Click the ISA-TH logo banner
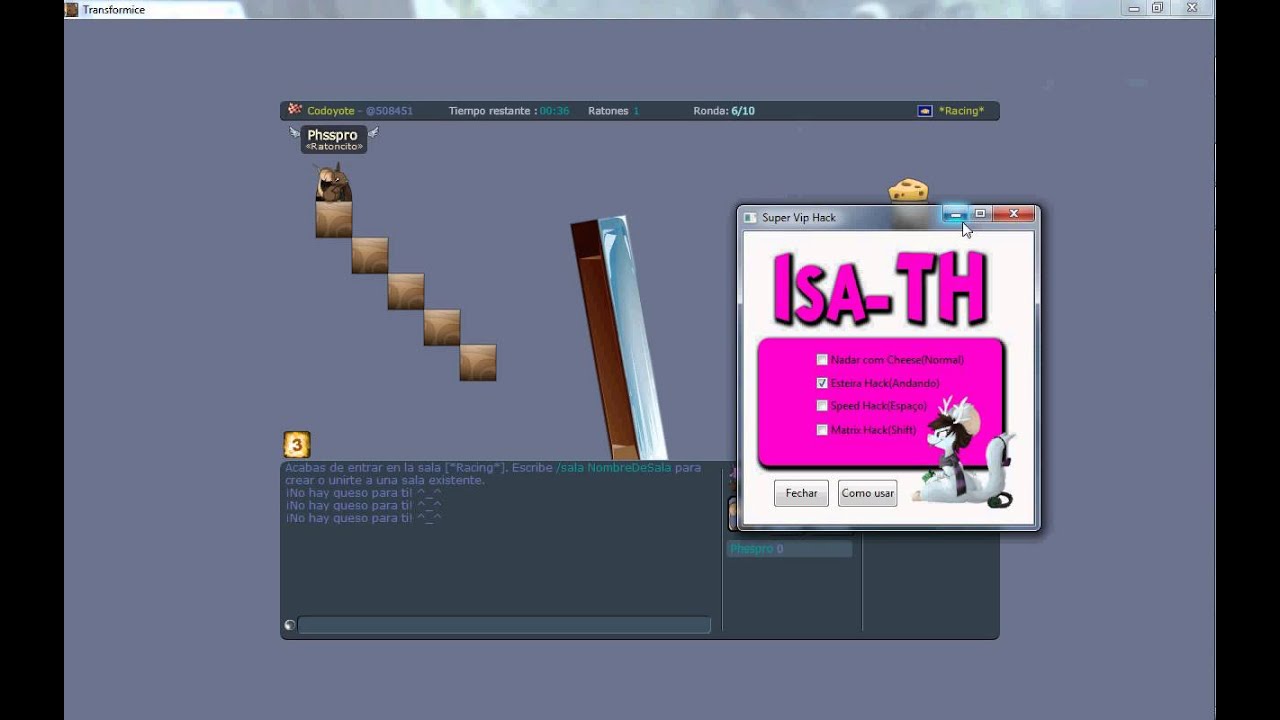1280x720 pixels. pos(880,289)
